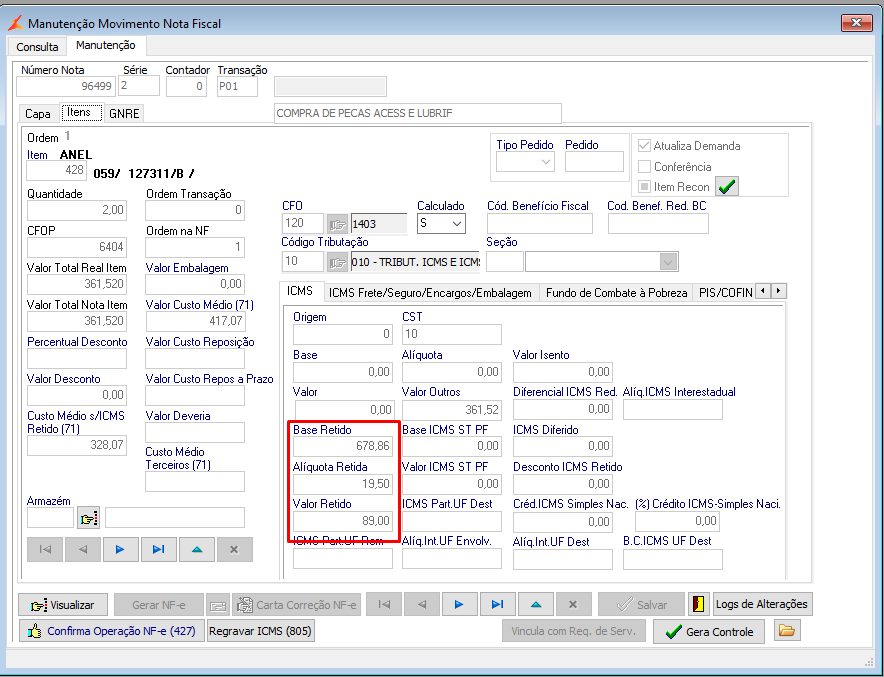Toggle the Item Recon checkbox
This screenshot has height=677, width=884.
point(644,187)
